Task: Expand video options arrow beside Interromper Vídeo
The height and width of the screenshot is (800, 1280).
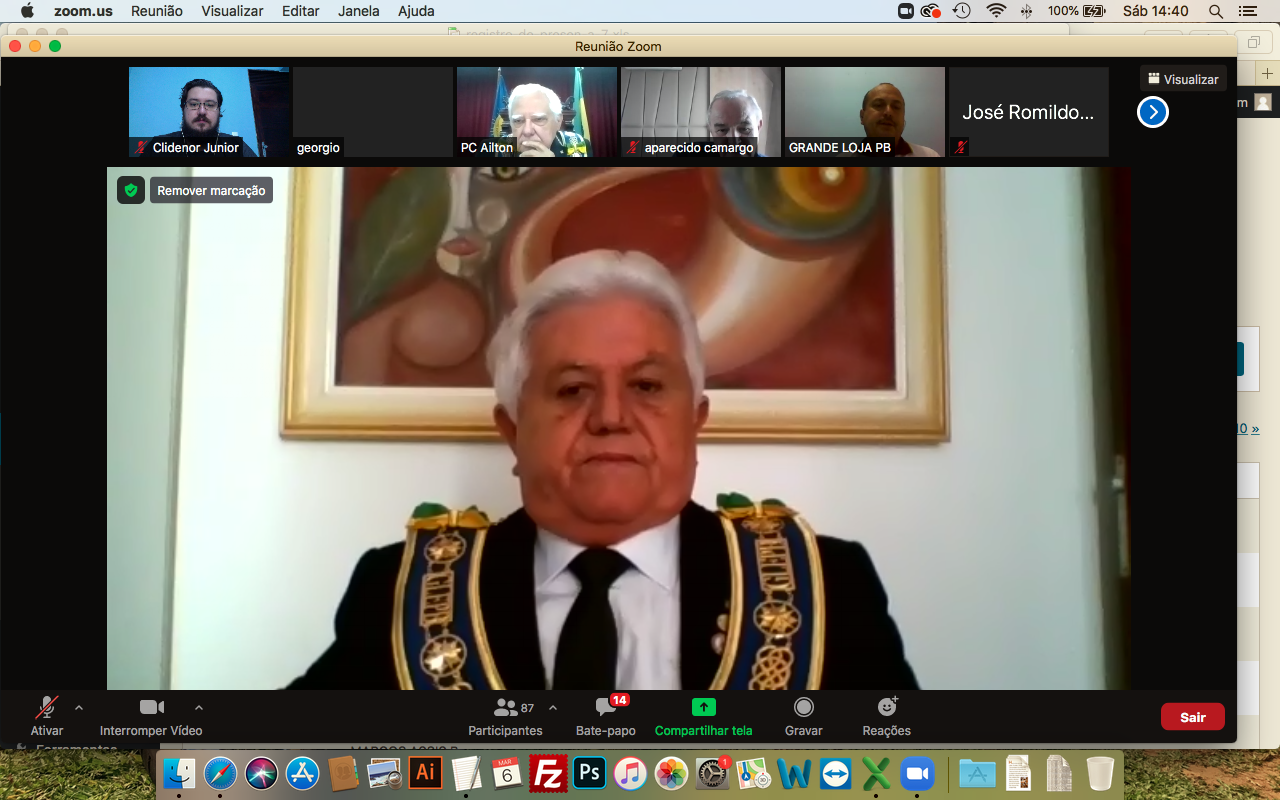Action: pyautogui.click(x=199, y=708)
